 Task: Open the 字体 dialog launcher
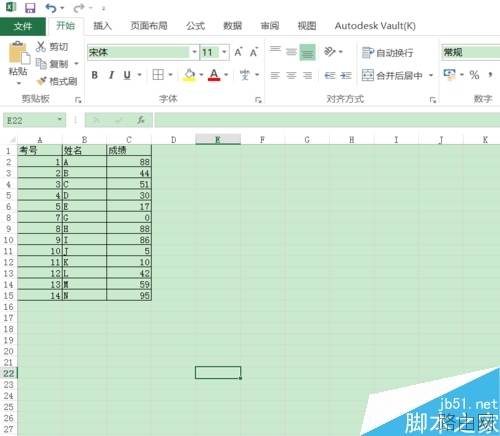(x=258, y=99)
